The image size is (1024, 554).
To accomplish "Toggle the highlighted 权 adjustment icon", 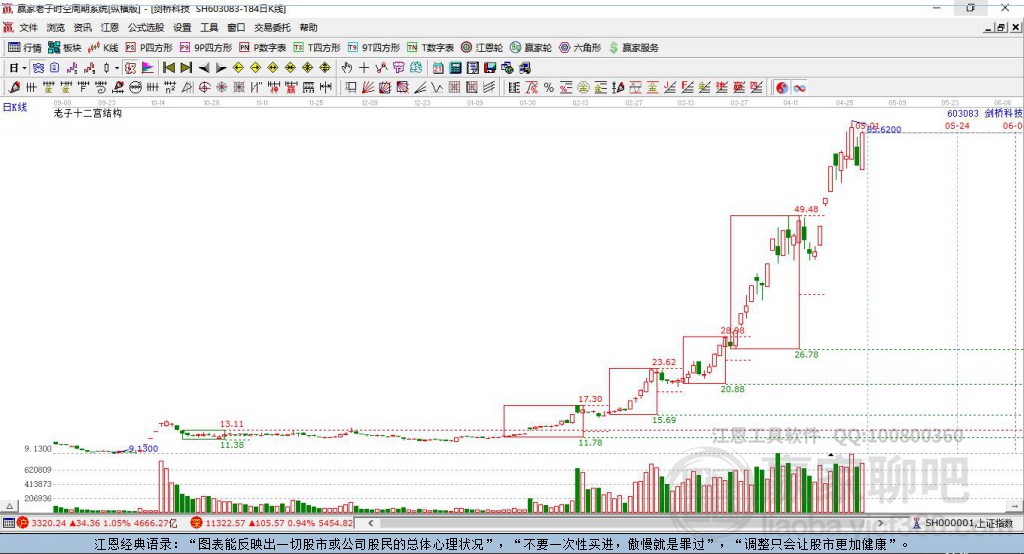I will pyautogui.click(x=131, y=68).
